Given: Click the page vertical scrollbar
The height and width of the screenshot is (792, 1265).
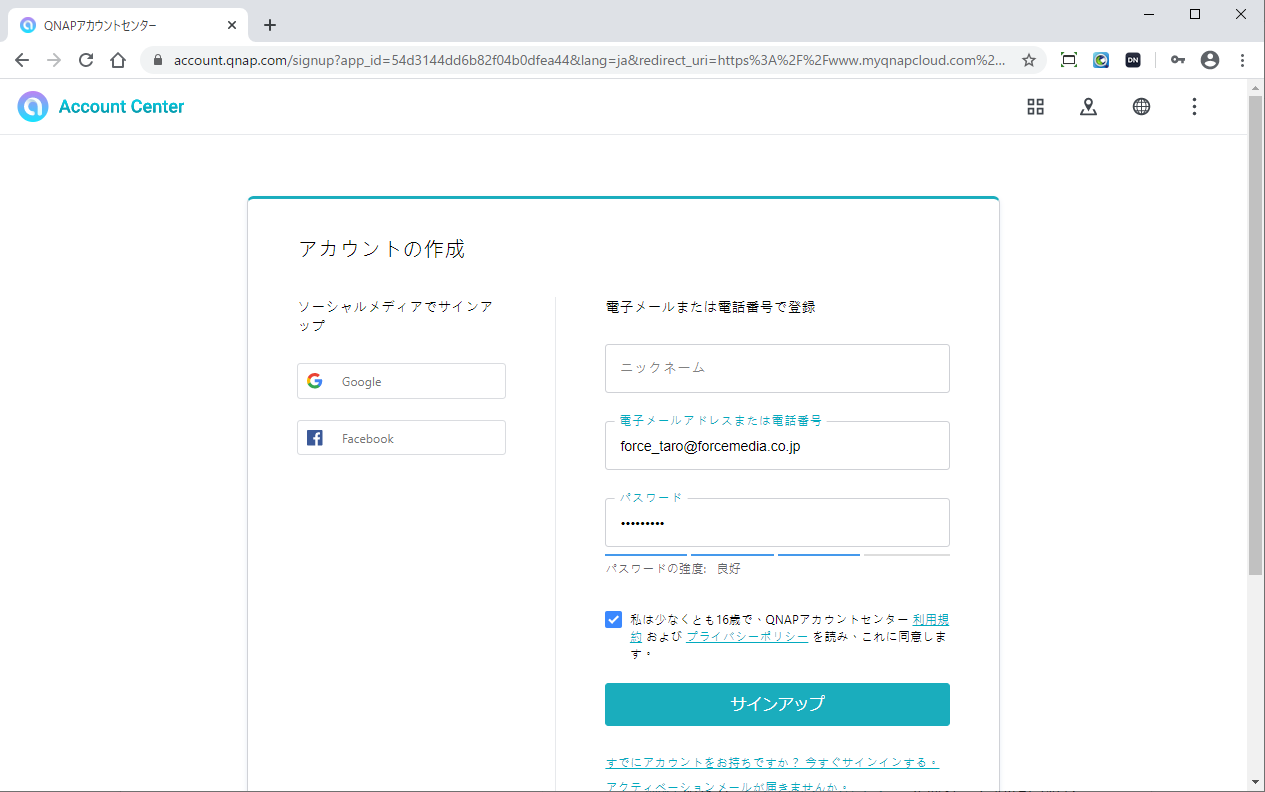Looking at the screenshot, I should (1256, 330).
